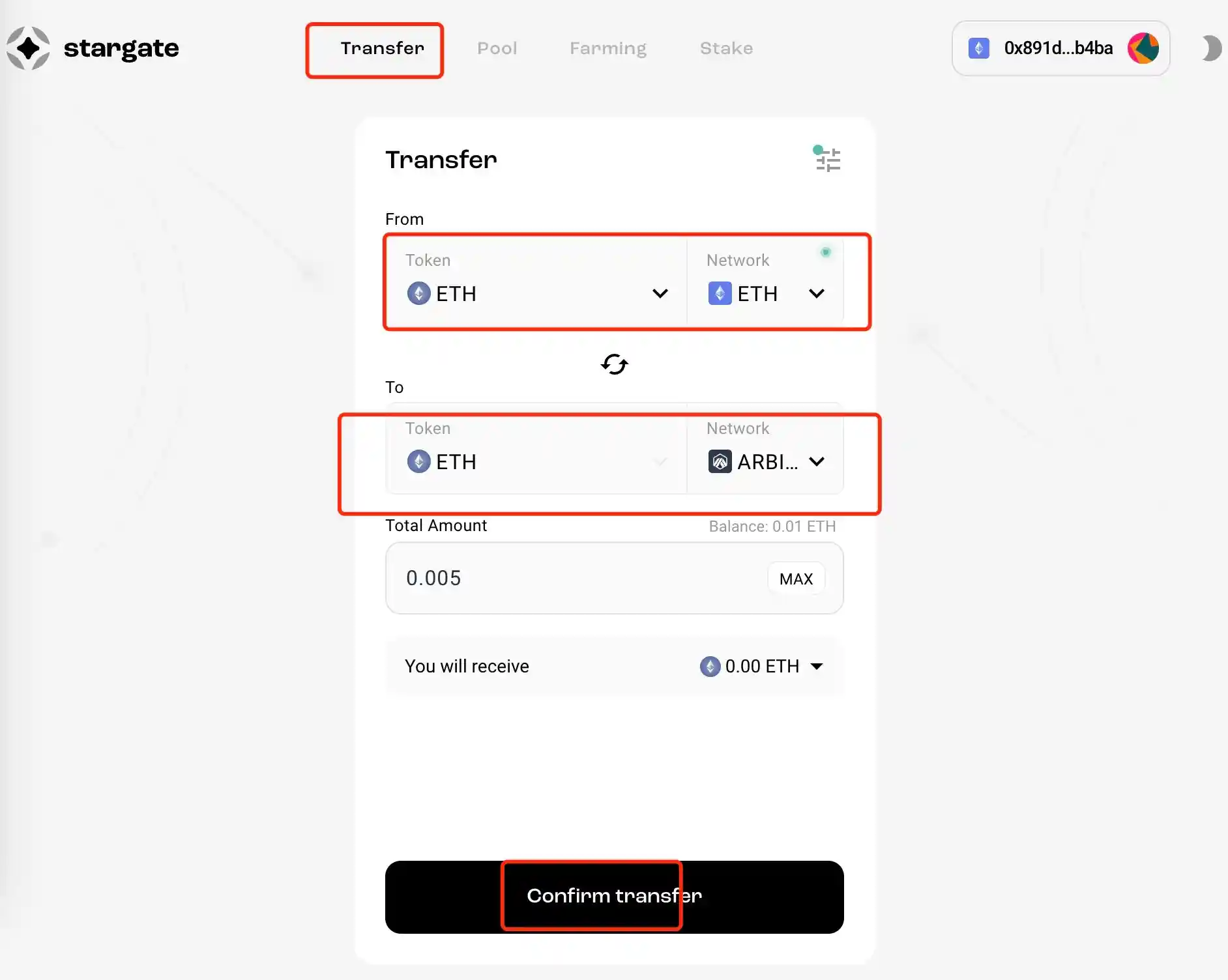The width and height of the screenshot is (1228, 980).
Task: Click the Stargate logo icon
Action: pyautogui.click(x=28, y=48)
